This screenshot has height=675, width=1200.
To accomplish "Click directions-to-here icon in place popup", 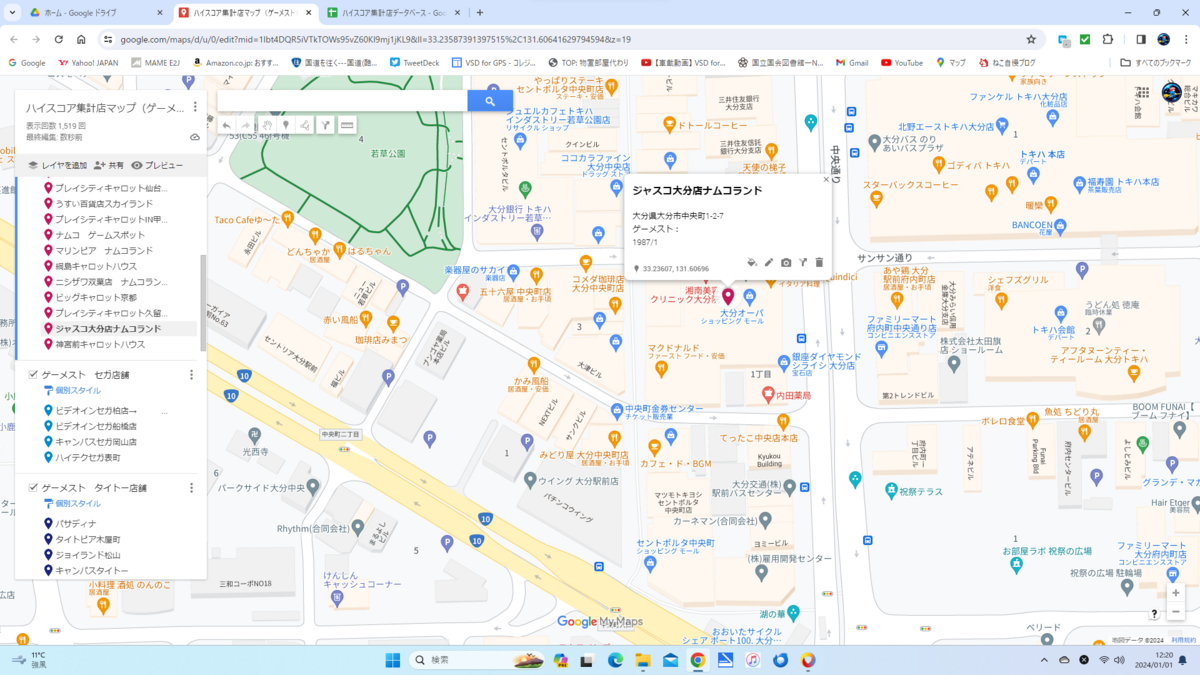I will coord(802,262).
